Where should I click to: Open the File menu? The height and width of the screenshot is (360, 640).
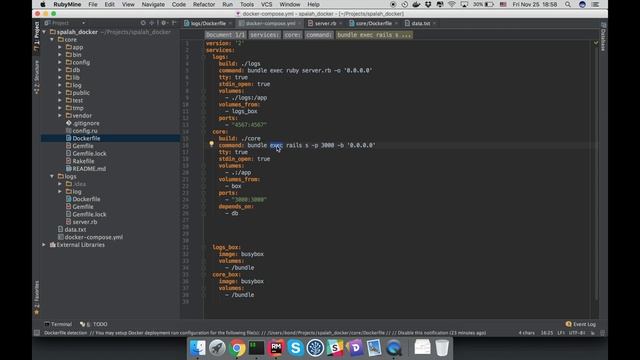[93, 4]
